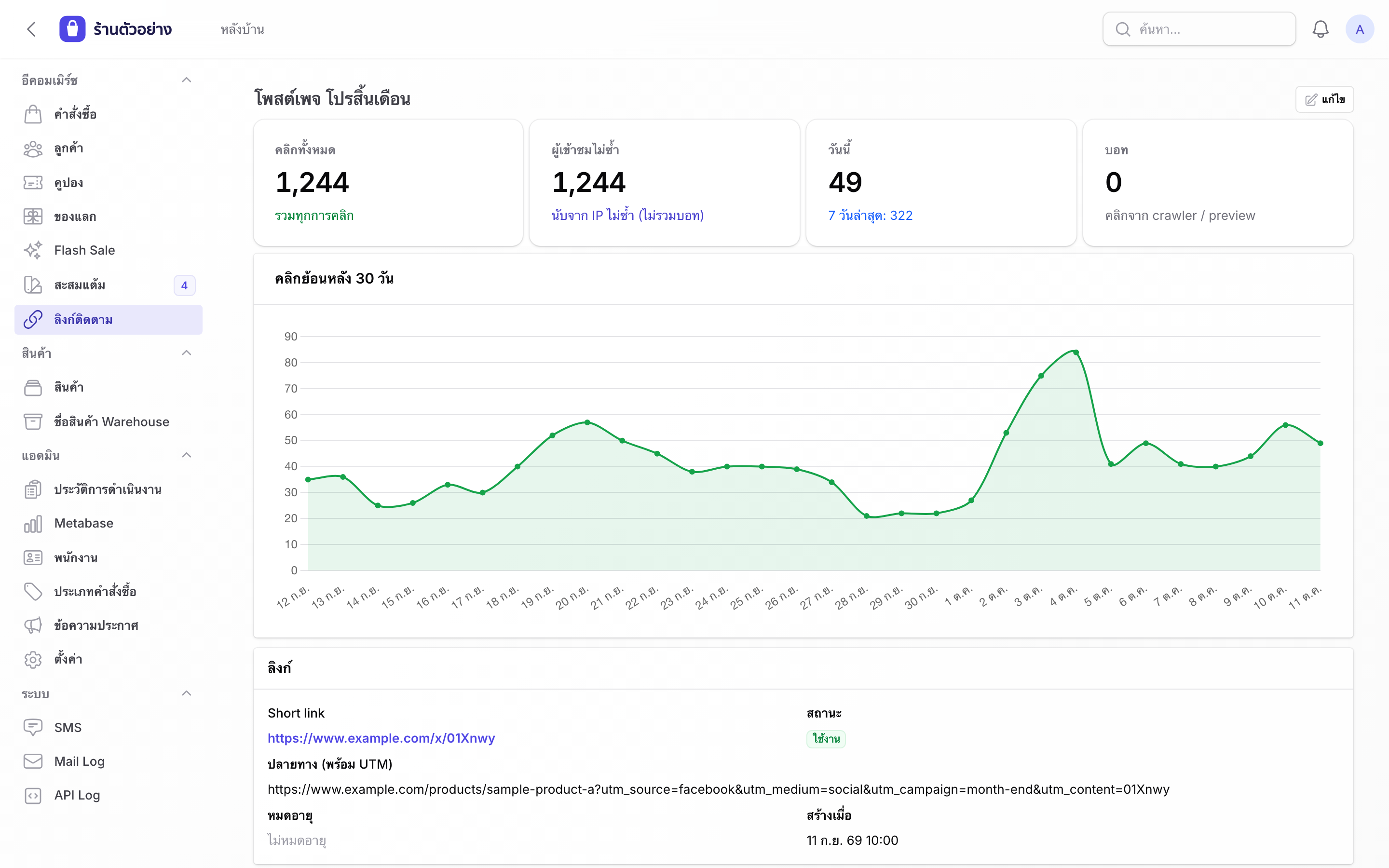Click the คลิกจาก crawler / preview caption
The width and height of the screenshot is (1389, 868).
click(x=1180, y=216)
